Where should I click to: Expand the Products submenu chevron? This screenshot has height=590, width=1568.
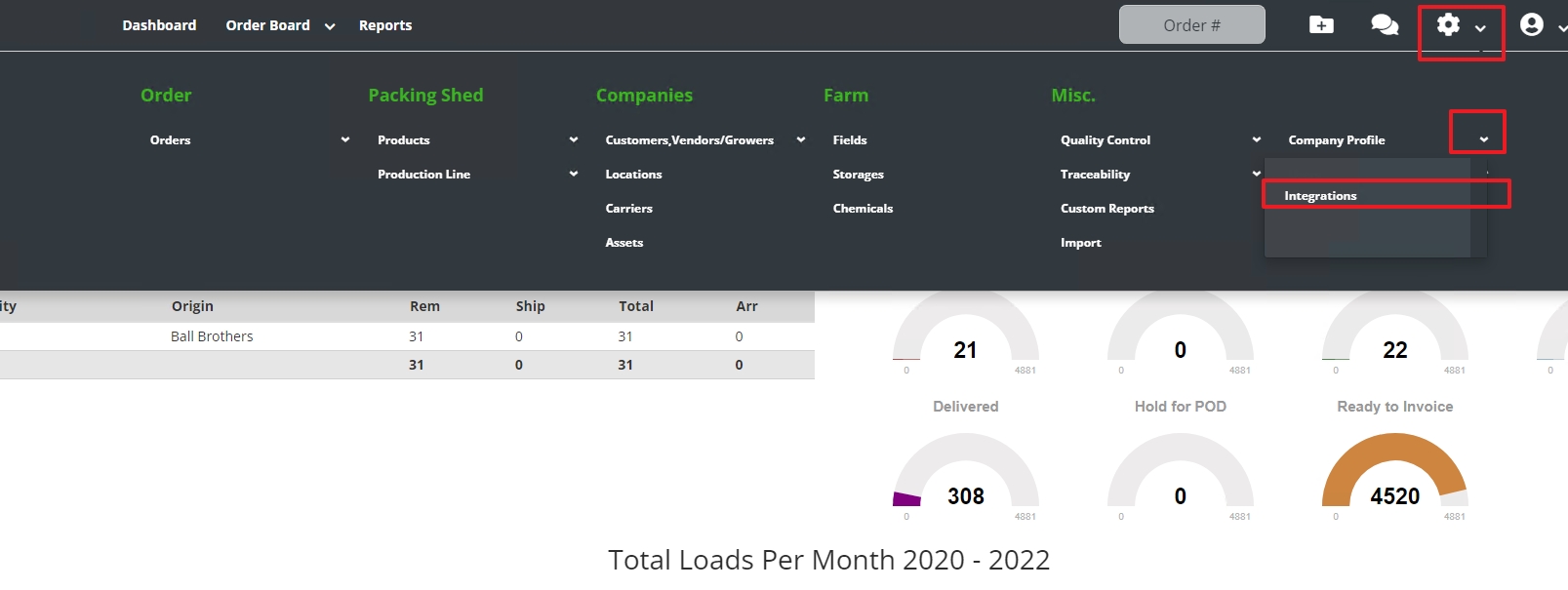[x=574, y=140]
